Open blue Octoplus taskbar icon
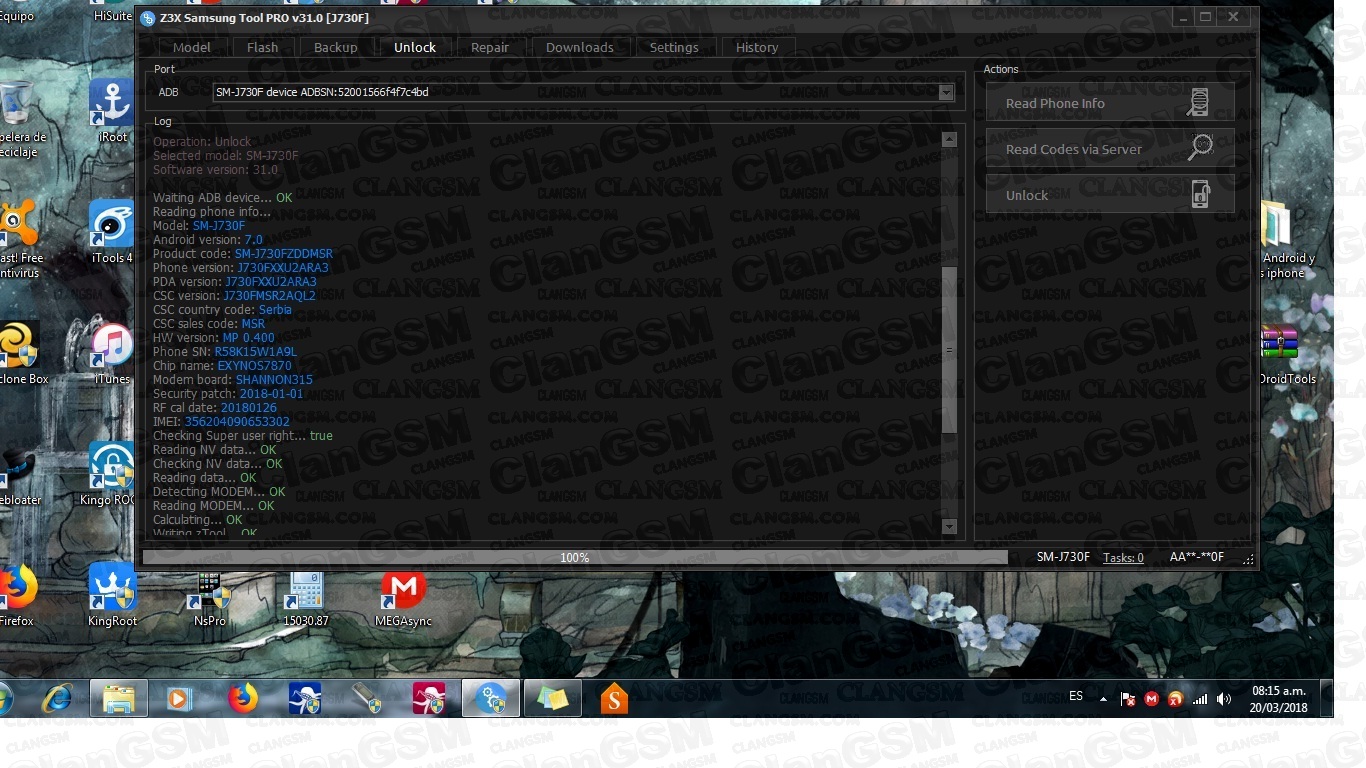Viewport: 1366px width, 768px height. point(304,698)
